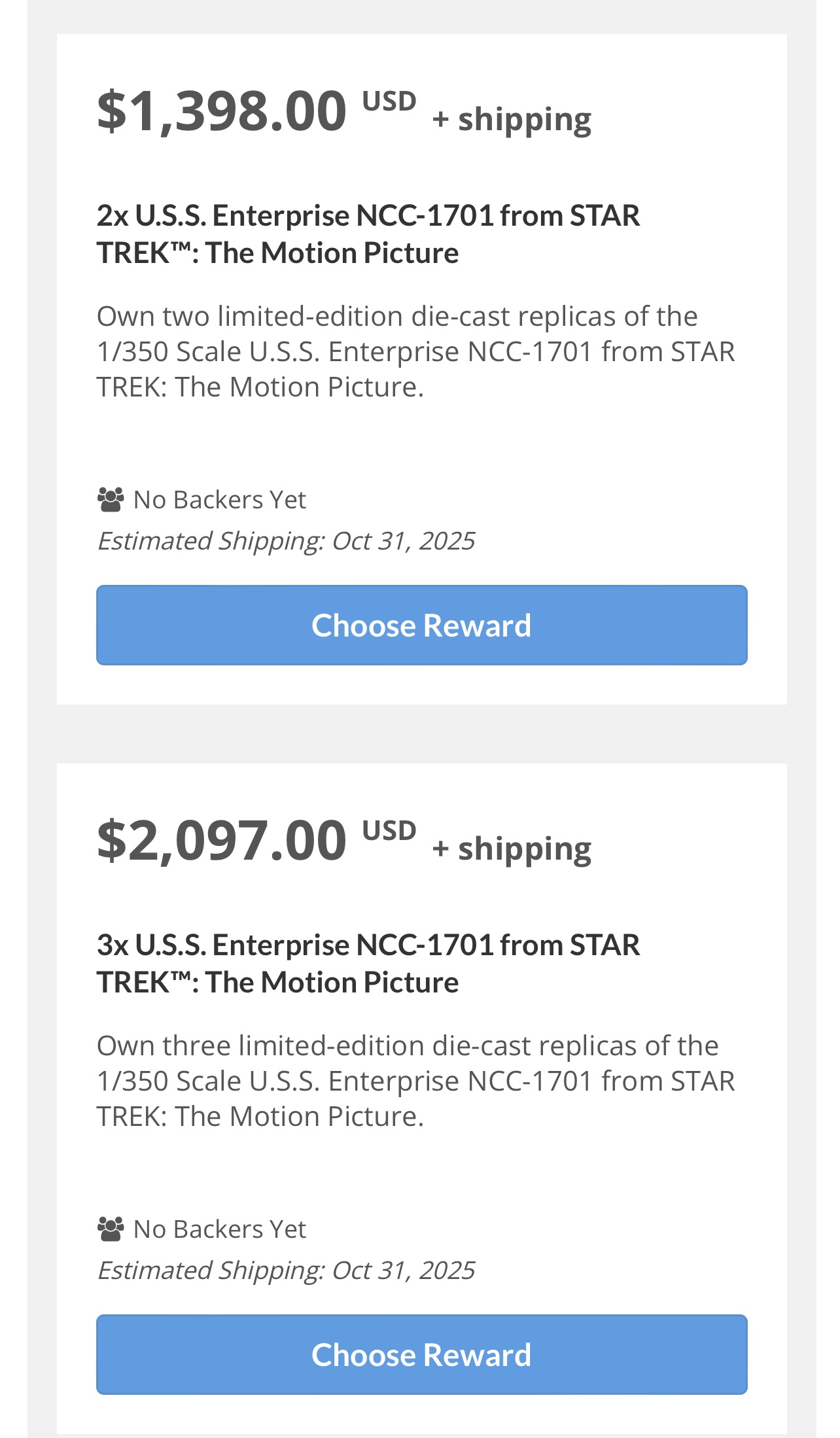
Task: Choose the $2,097.00 three-ship reward
Action: 421,1354
